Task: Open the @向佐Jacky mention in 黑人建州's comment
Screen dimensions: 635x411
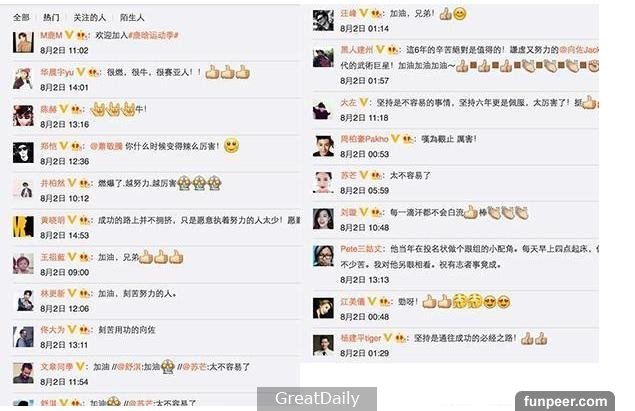Action: pyautogui.click(x=579, y=50)
